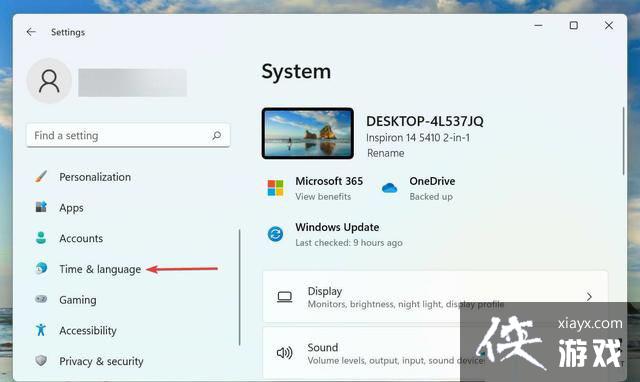The width and height of the screenshot is (640, 382).
Task: Click the search magnifier icon
Action: tap(217, 135)
